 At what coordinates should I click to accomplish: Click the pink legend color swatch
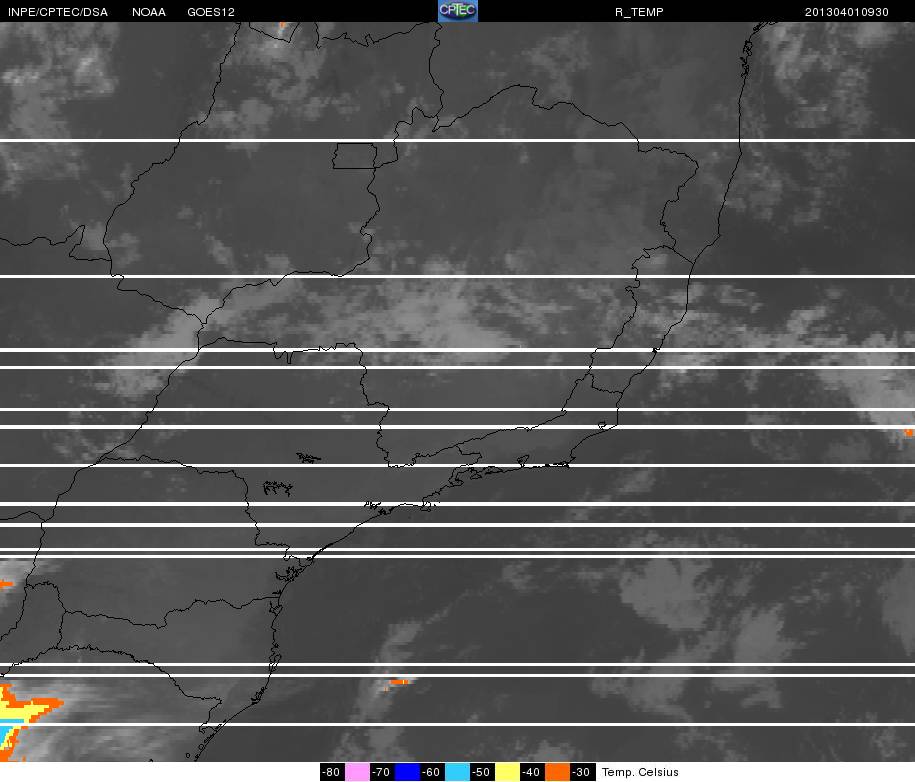(x=358, y=772)
